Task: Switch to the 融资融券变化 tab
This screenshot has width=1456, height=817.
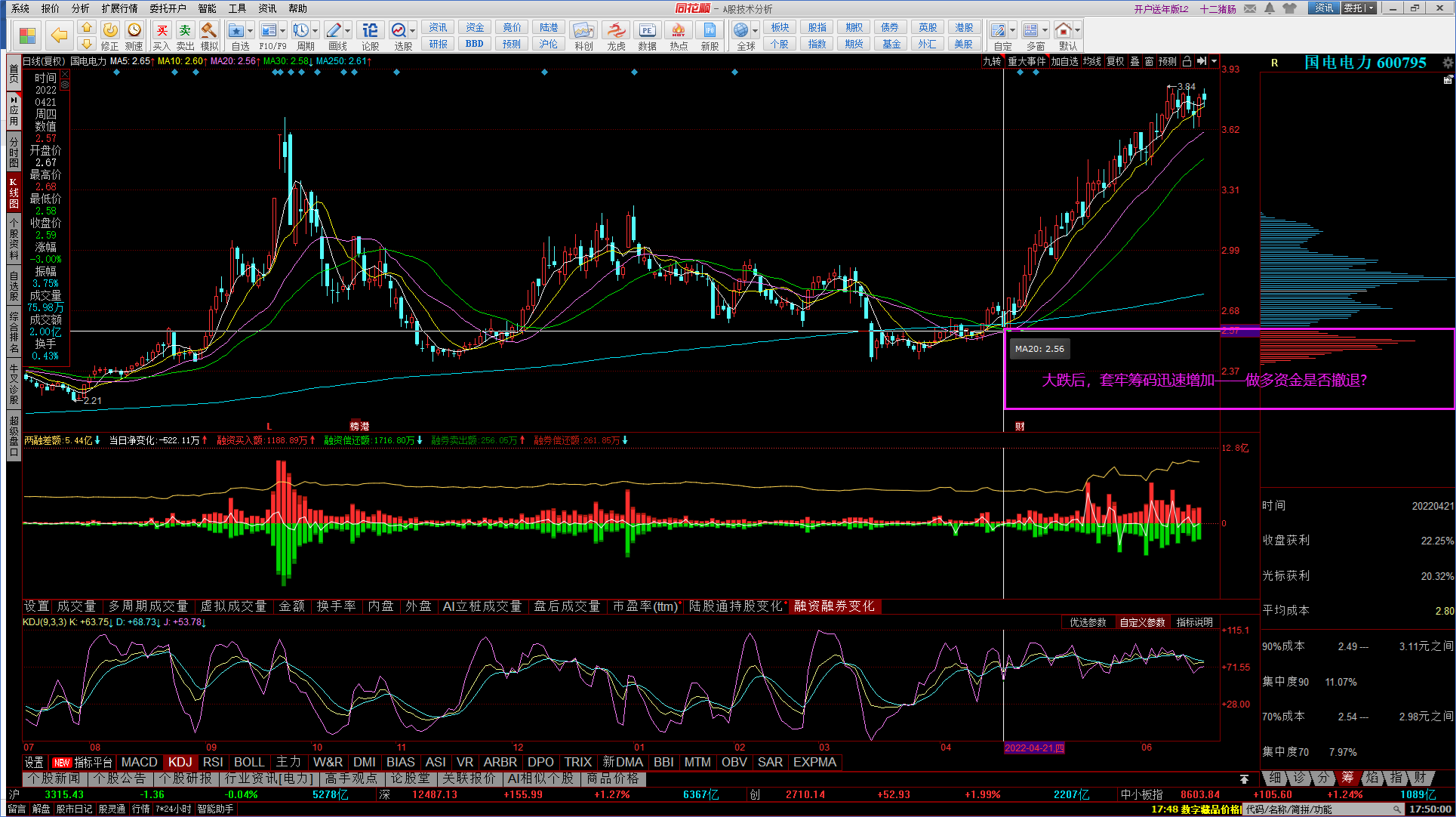Action: click(834, 606)
